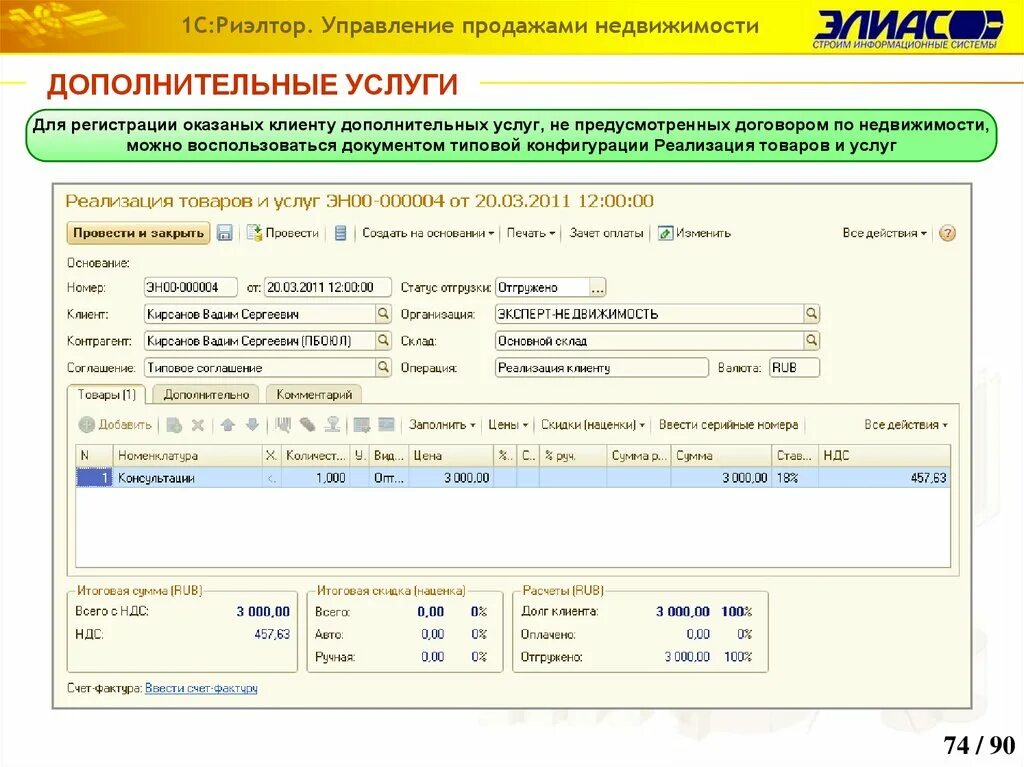Click magnifier icon in Контрагент field

383,340
